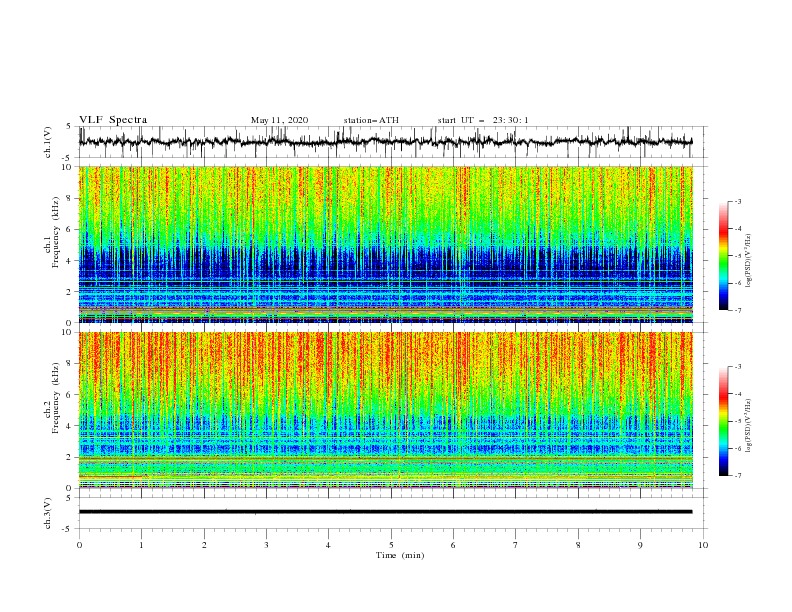
Task: Click time axis tick label "3"
Action: 266,545
